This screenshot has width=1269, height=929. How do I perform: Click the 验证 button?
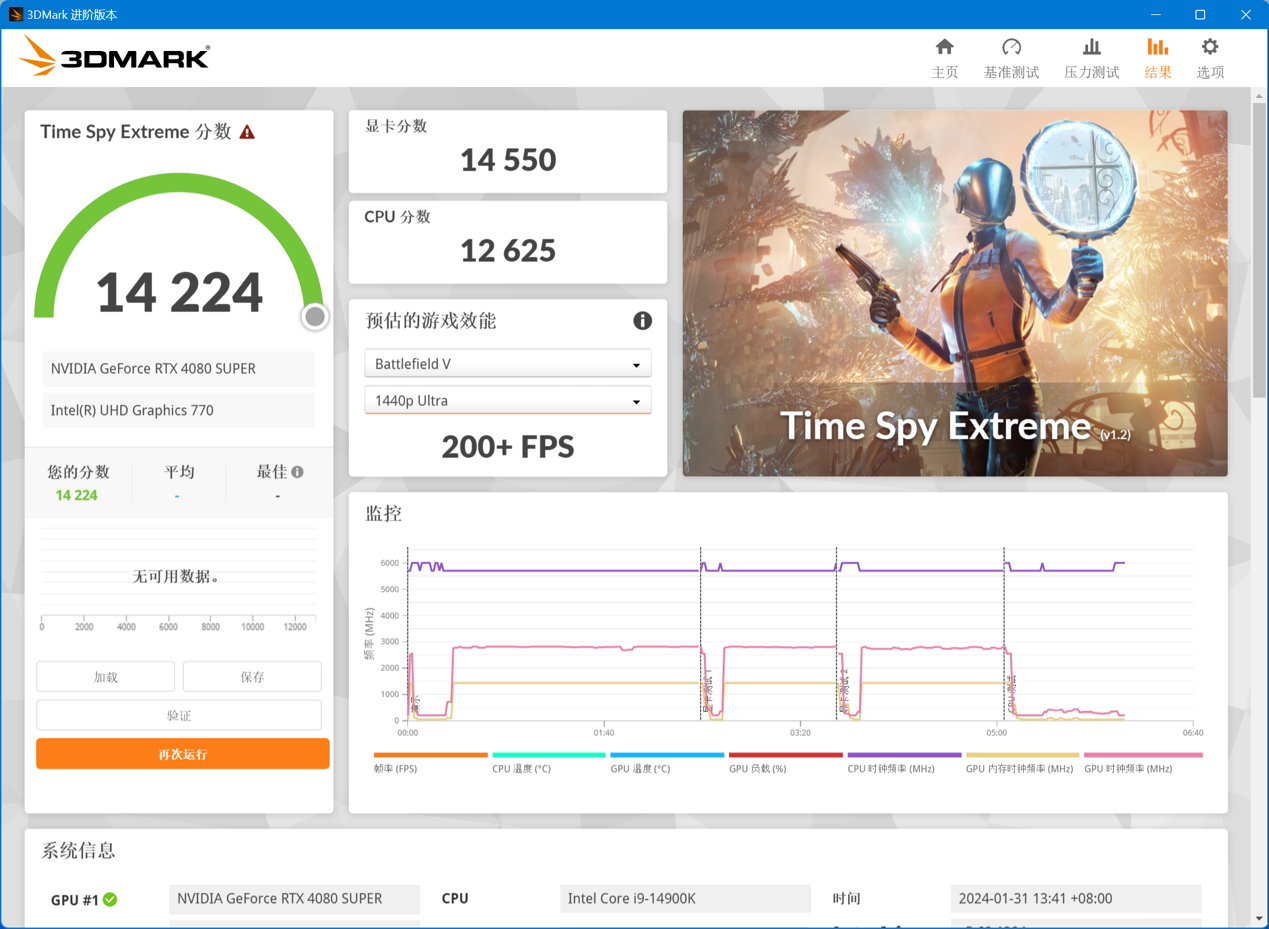(x=178, y=714)
